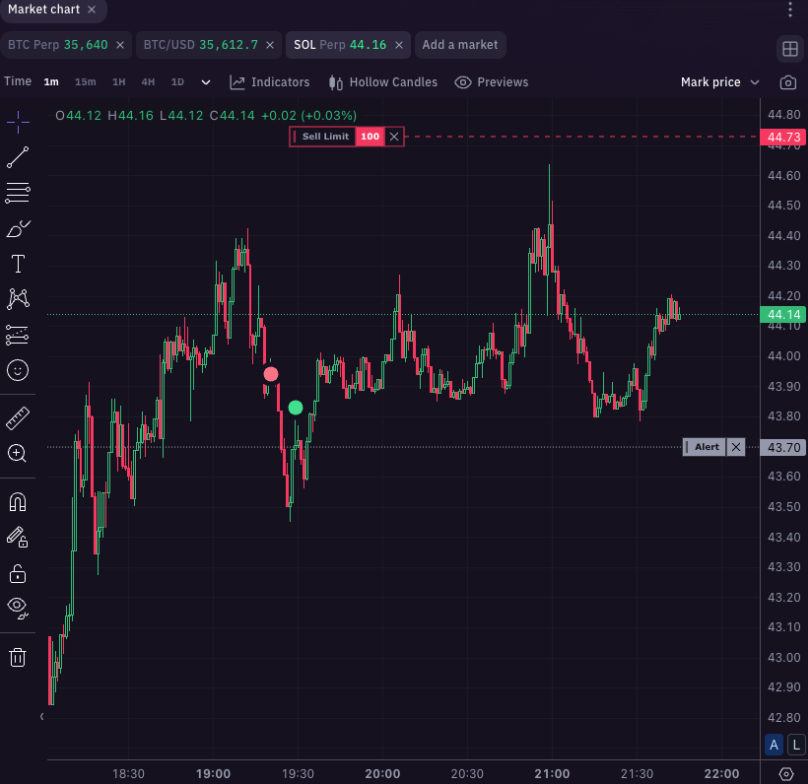Viewport: 808px width, 784px height.
Task: Select the 1m time interval
Action: [x=51, y=82]
